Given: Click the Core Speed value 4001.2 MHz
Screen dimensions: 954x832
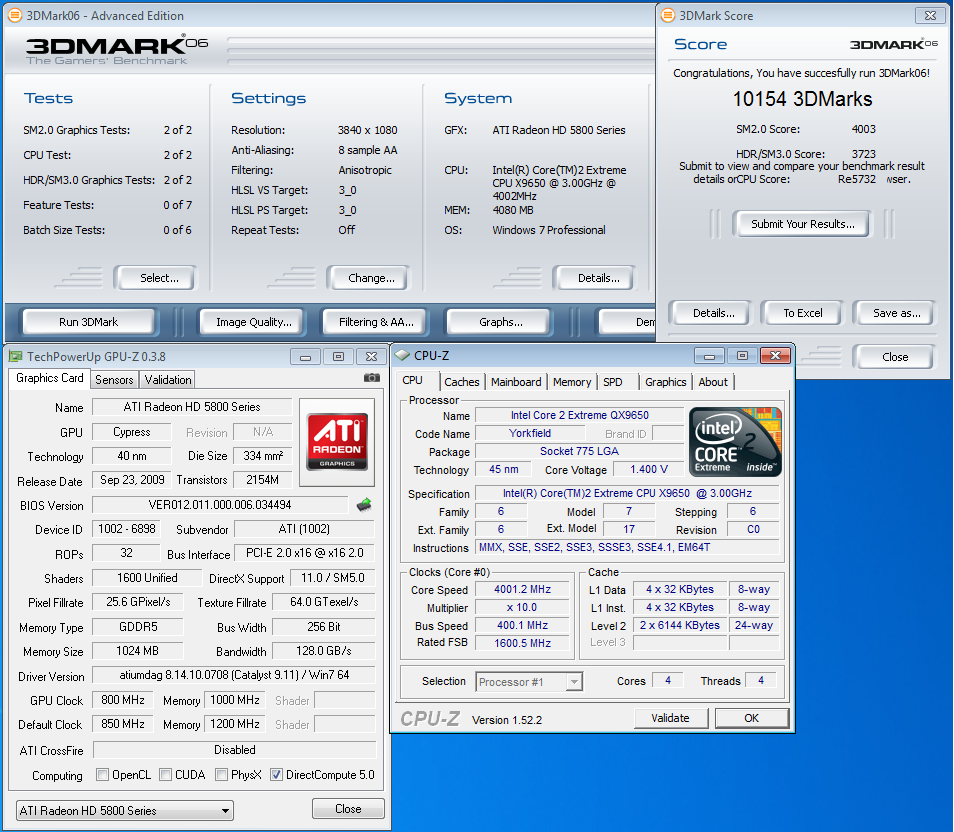Looking at the screenshot, I should (x=523, y=589).
